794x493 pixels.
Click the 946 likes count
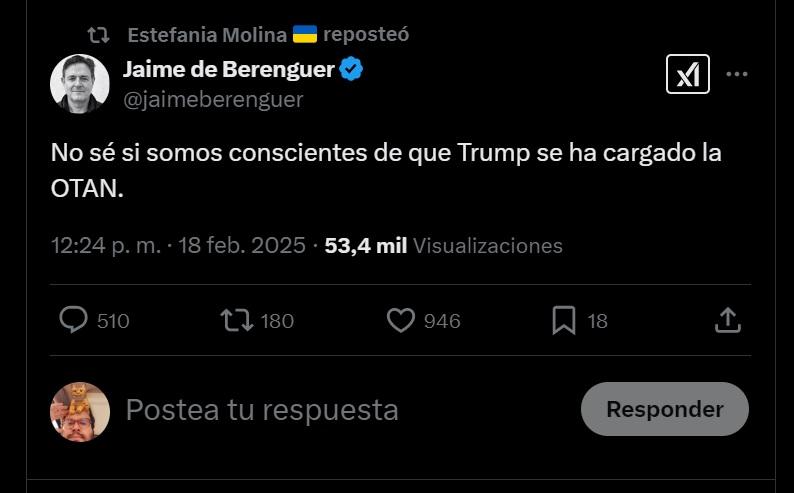441,321
